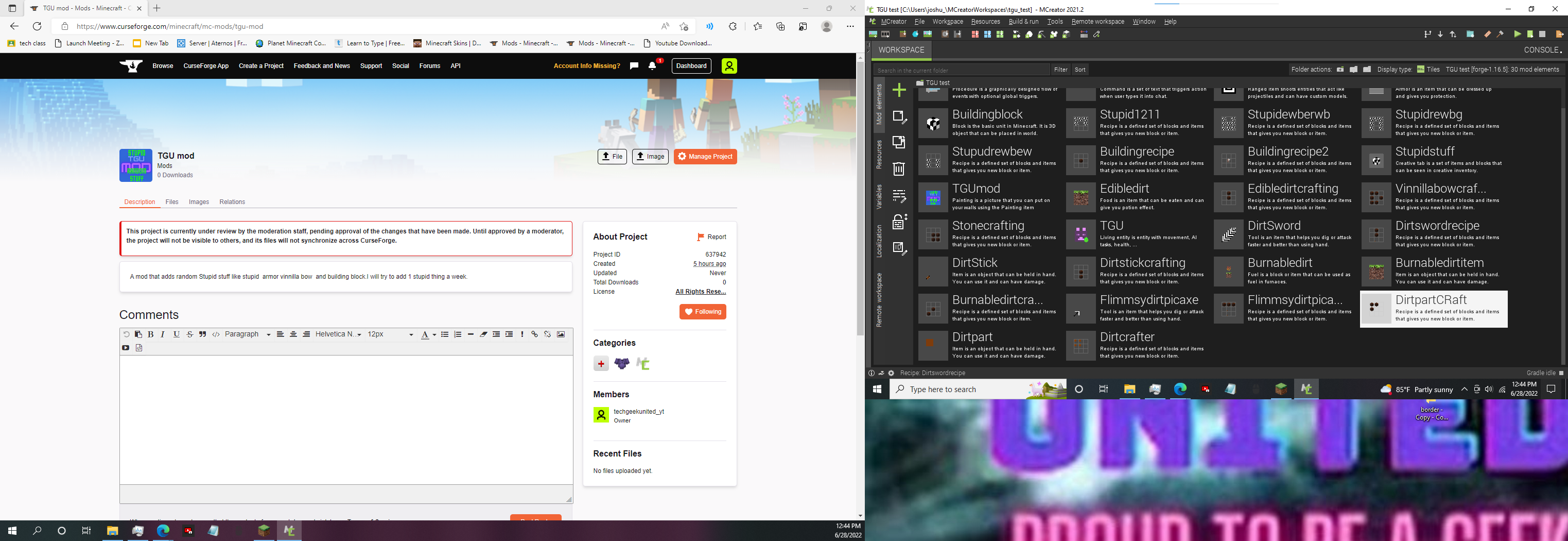Screen dimensions: 1568x541
Task: Click the Image upload button
Action: pyautogui.click(x=650, y=157)
